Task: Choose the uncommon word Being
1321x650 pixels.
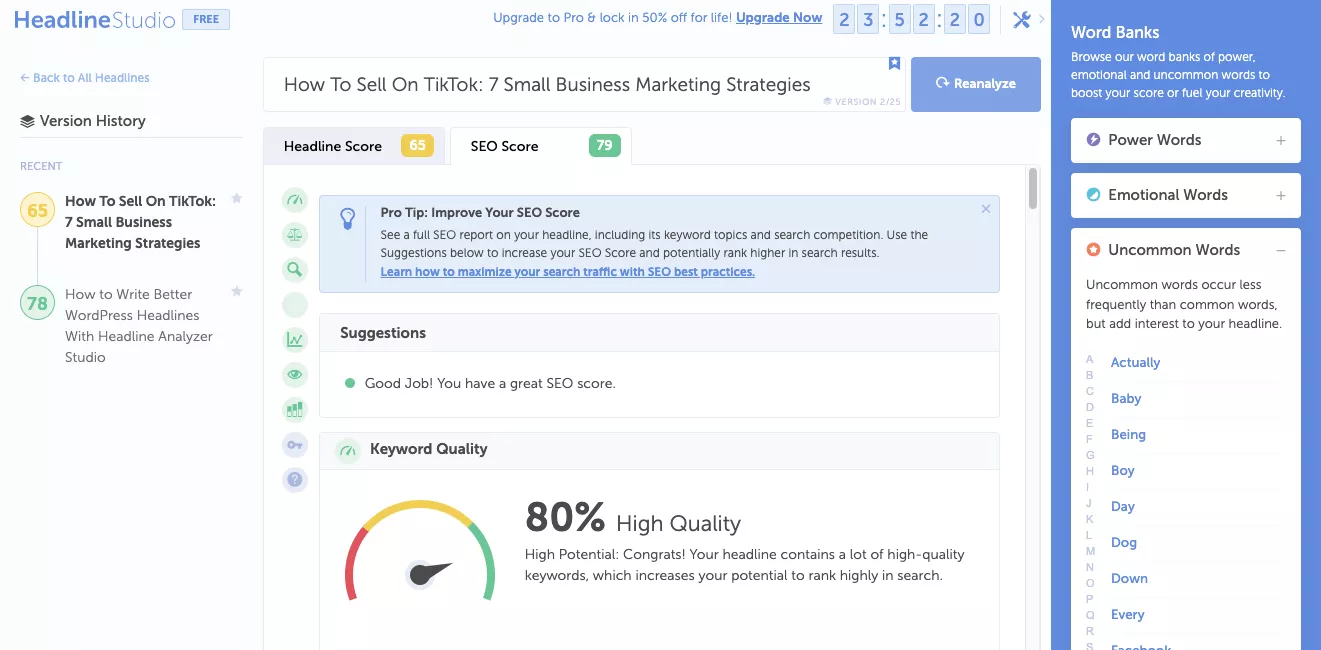Action: click(1128, 435)
